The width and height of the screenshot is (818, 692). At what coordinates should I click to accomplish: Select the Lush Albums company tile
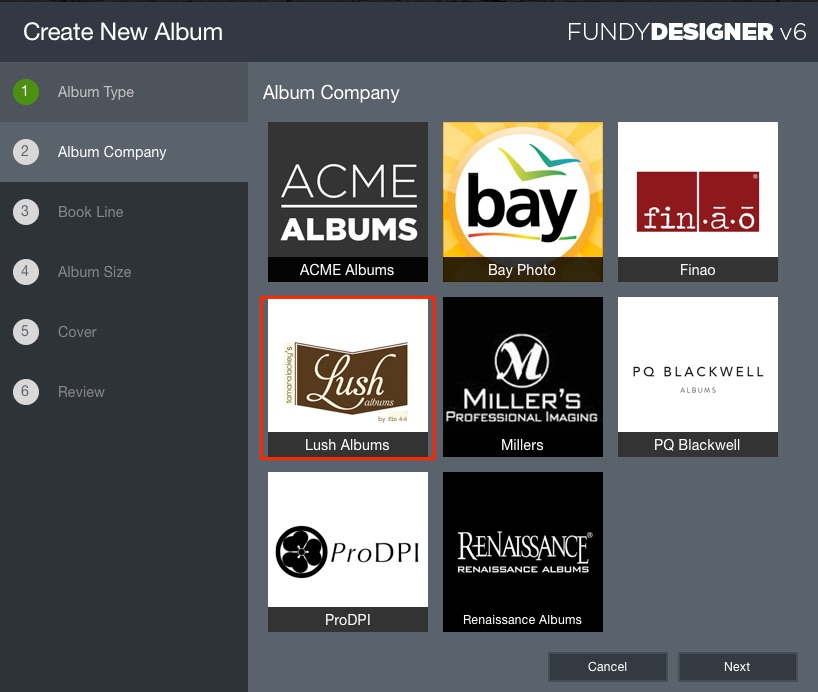click(347, 377)
